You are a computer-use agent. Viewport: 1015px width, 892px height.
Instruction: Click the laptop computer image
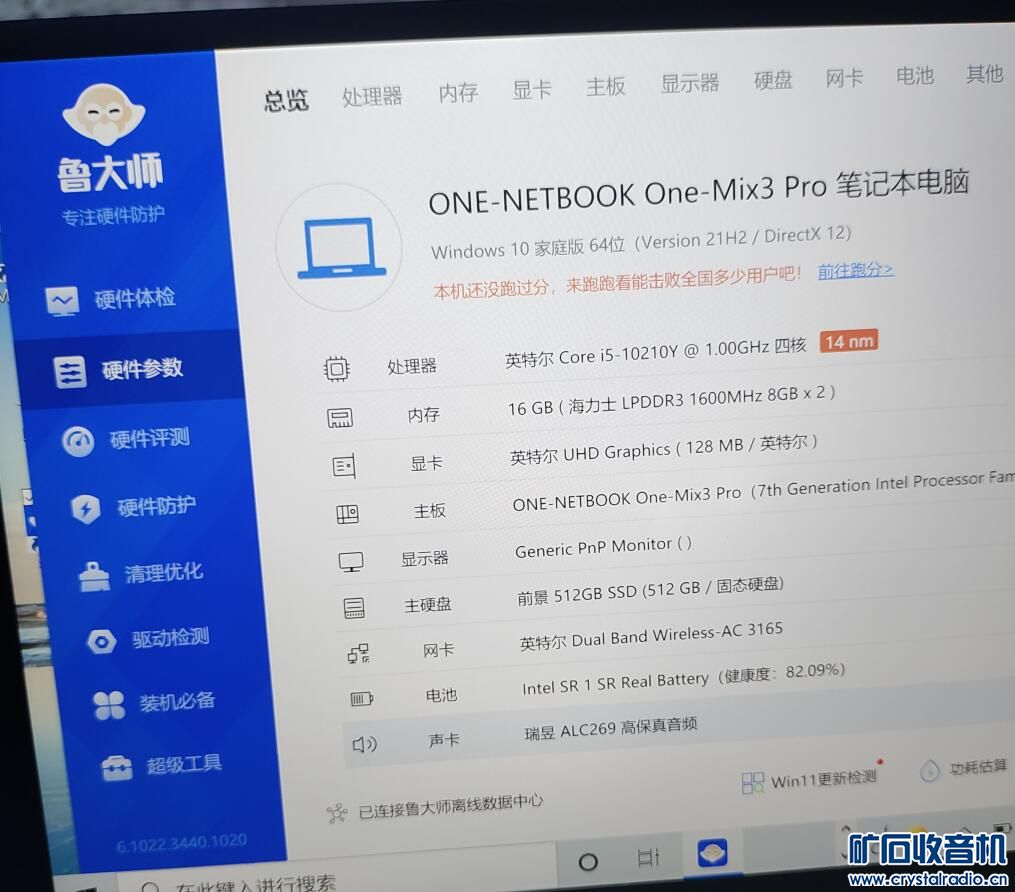(x=341, y=248)
